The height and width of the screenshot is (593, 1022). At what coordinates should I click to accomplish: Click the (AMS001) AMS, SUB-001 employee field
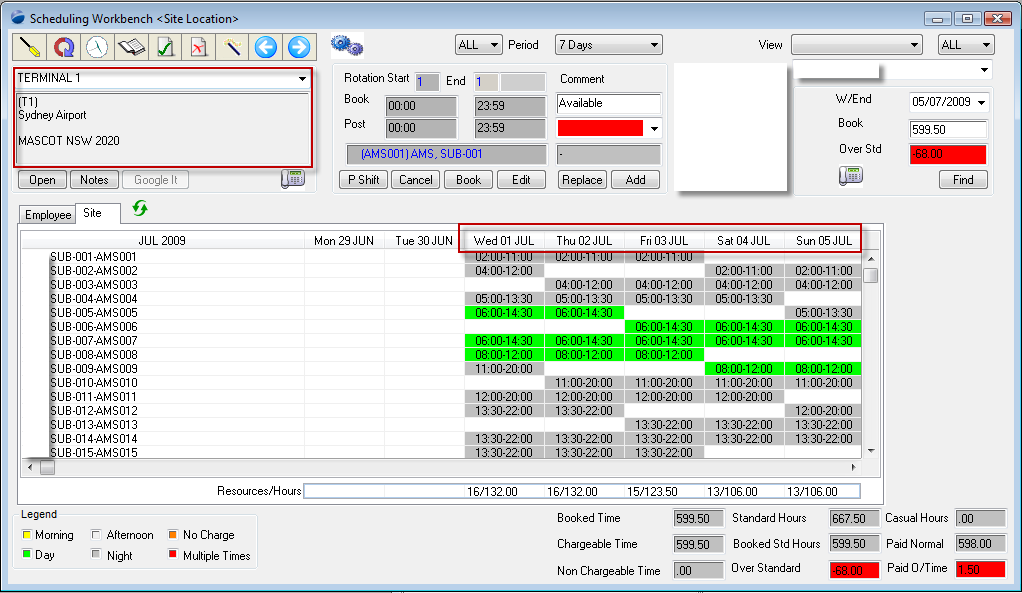click(446, 154)
